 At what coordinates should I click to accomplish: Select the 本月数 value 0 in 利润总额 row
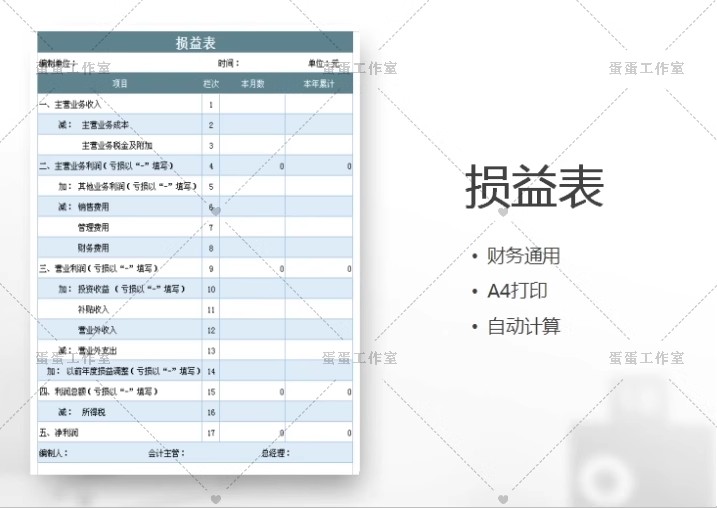[282, 392]
